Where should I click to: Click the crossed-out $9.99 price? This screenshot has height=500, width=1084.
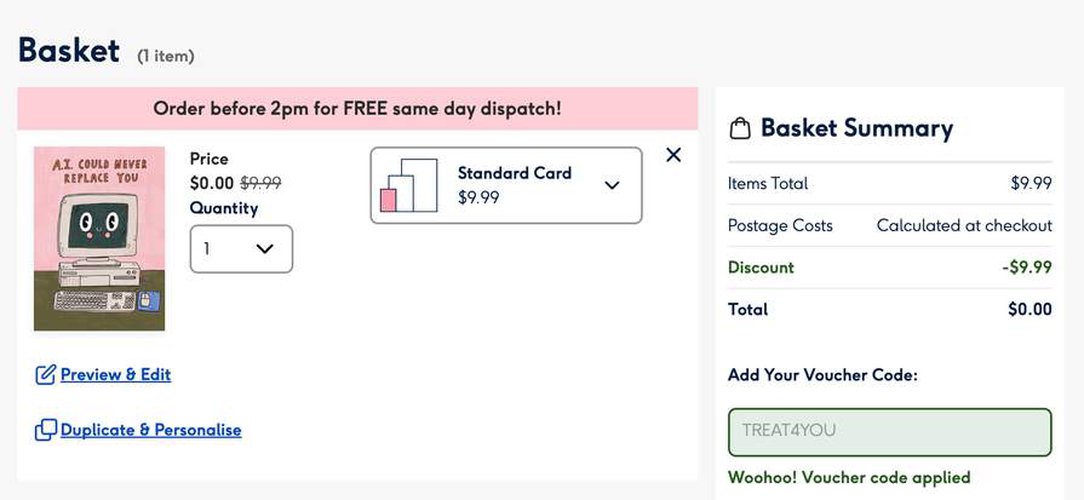pos(260,183)
